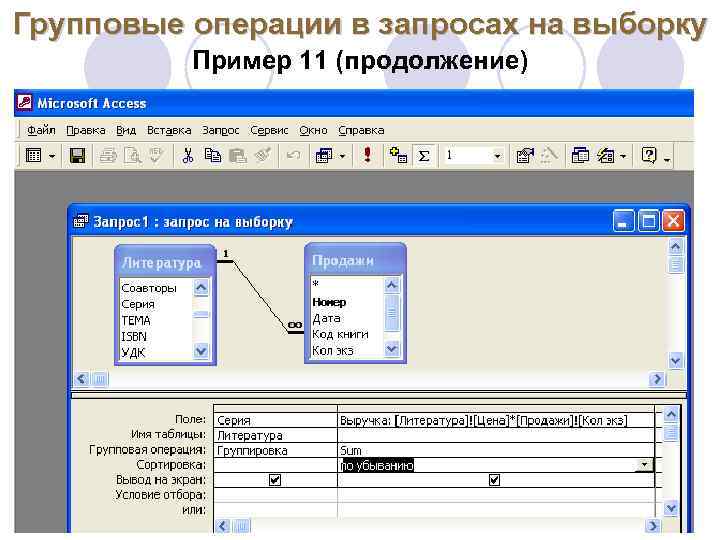
Task: Select asterisk all-fields in Продажи
Action: (x=315, y=284)
